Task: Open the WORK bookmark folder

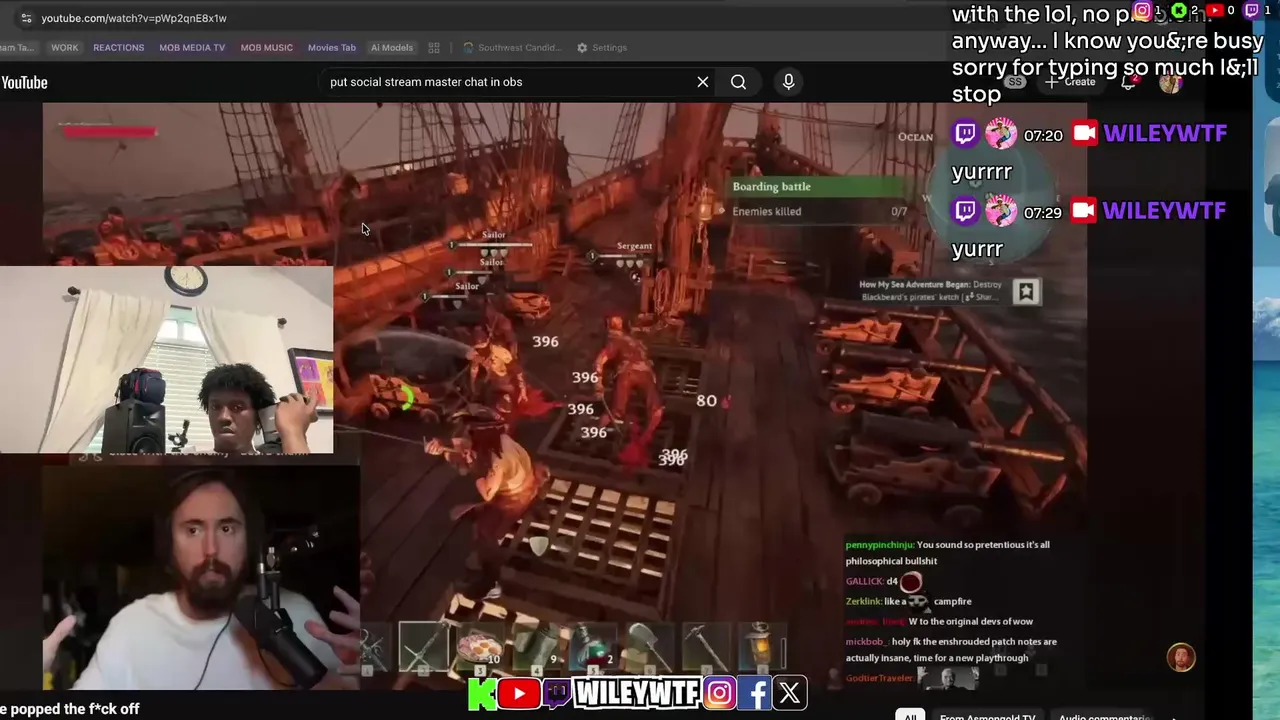Action: [64, 47]
